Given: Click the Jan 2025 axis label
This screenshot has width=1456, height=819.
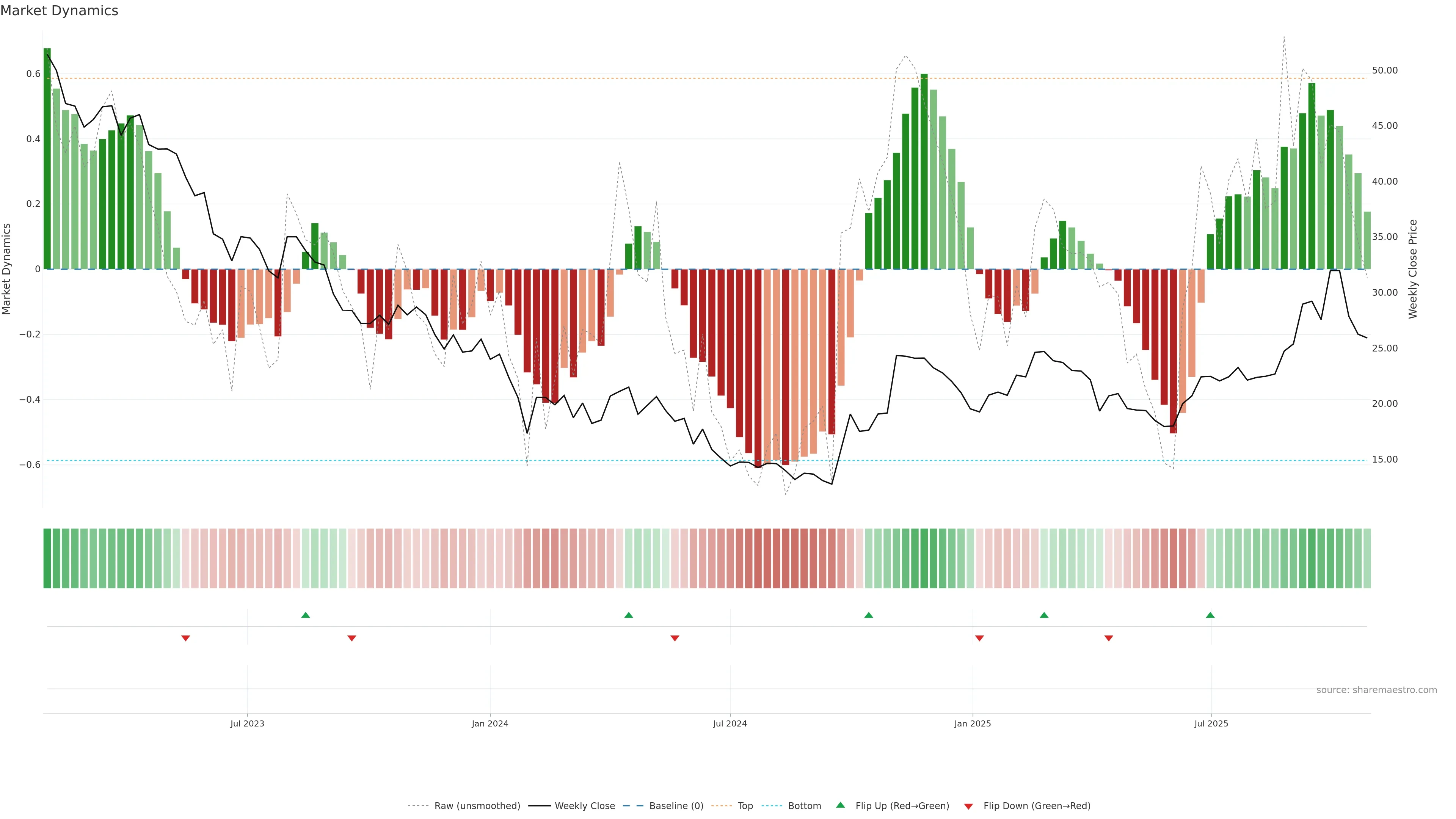Looking at the screenshot, I should click(x=972, y=723).
